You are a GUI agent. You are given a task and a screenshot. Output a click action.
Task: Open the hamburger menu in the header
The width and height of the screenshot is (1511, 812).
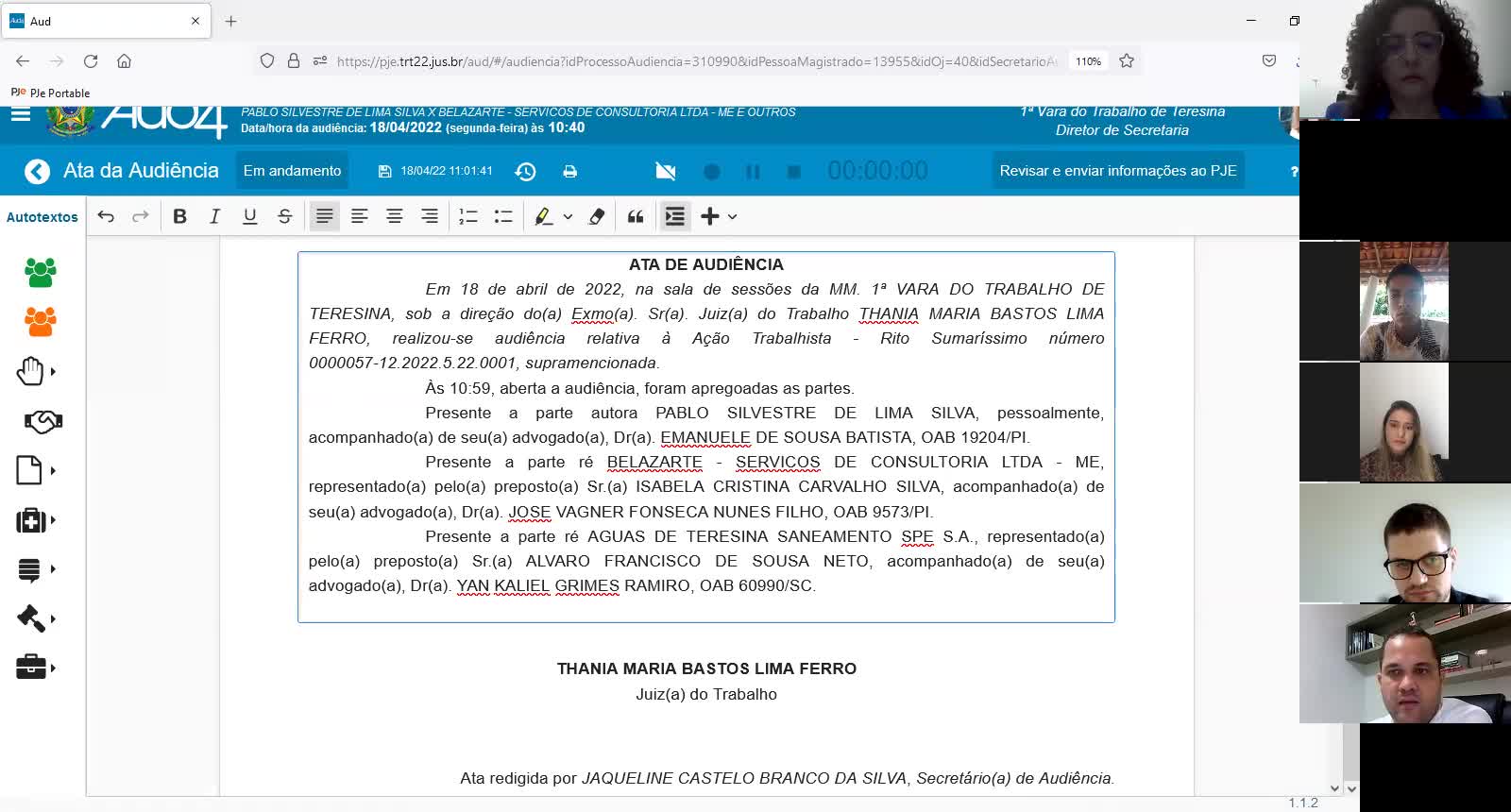20,114
